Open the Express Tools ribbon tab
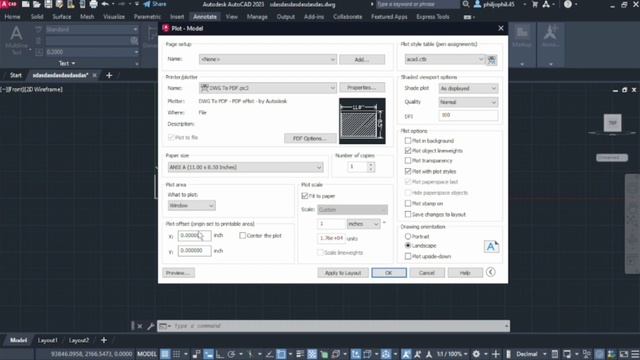Viewport: 640px width, 360px height. click(433, 17)
